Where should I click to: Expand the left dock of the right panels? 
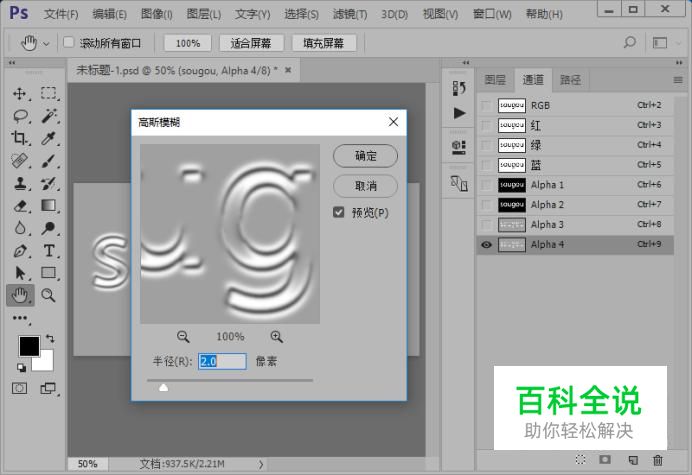(466, 63)
